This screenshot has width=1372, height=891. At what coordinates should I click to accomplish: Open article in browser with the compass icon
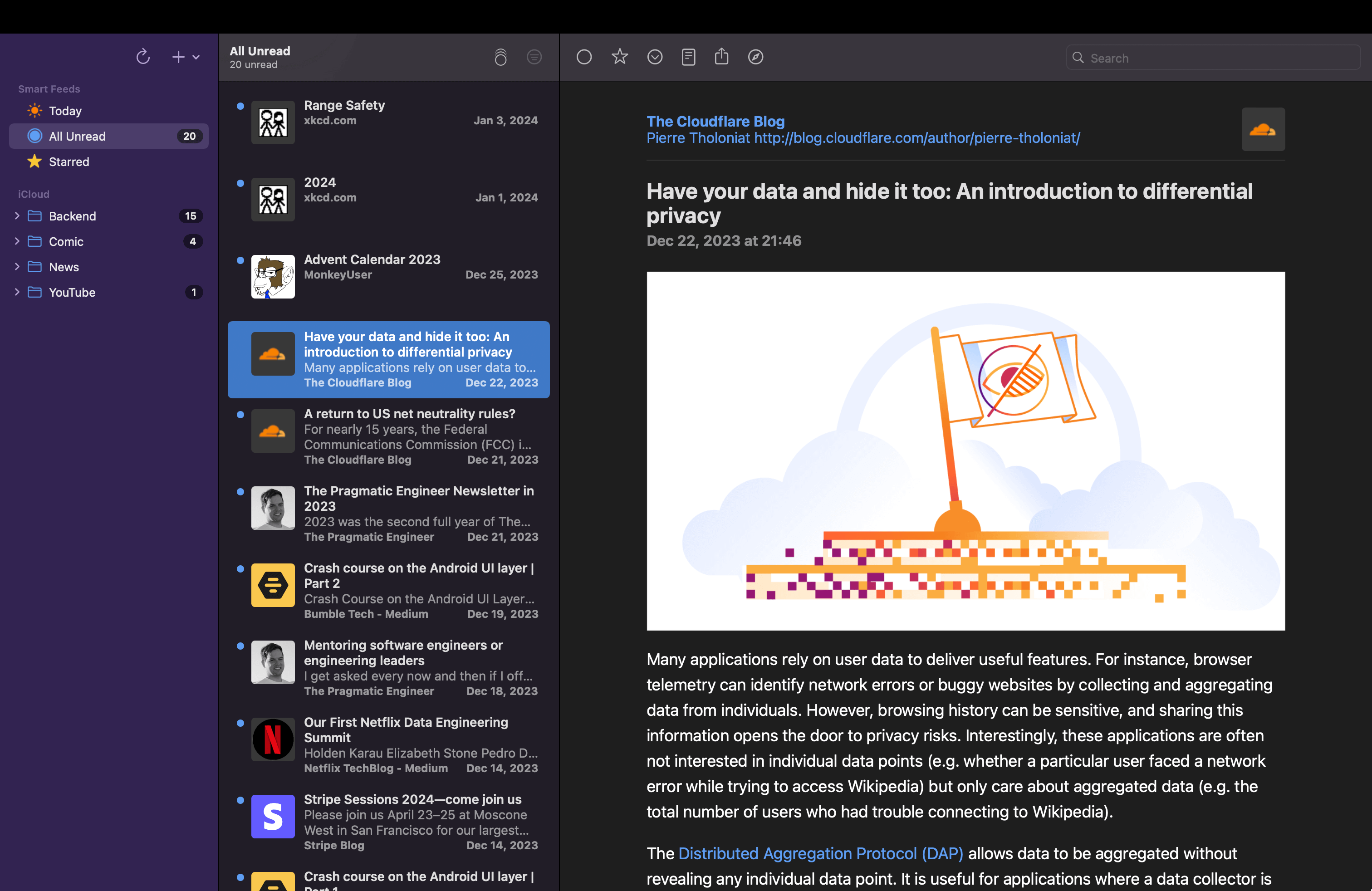[x=755, y=56]
